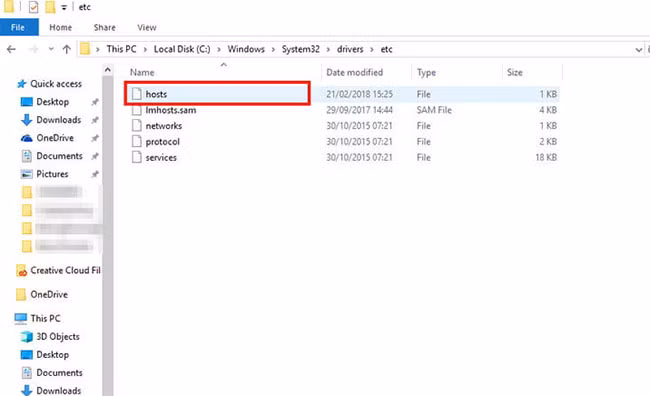
Task: Switch to the View ribbon tab
Action: click(147, 27)
